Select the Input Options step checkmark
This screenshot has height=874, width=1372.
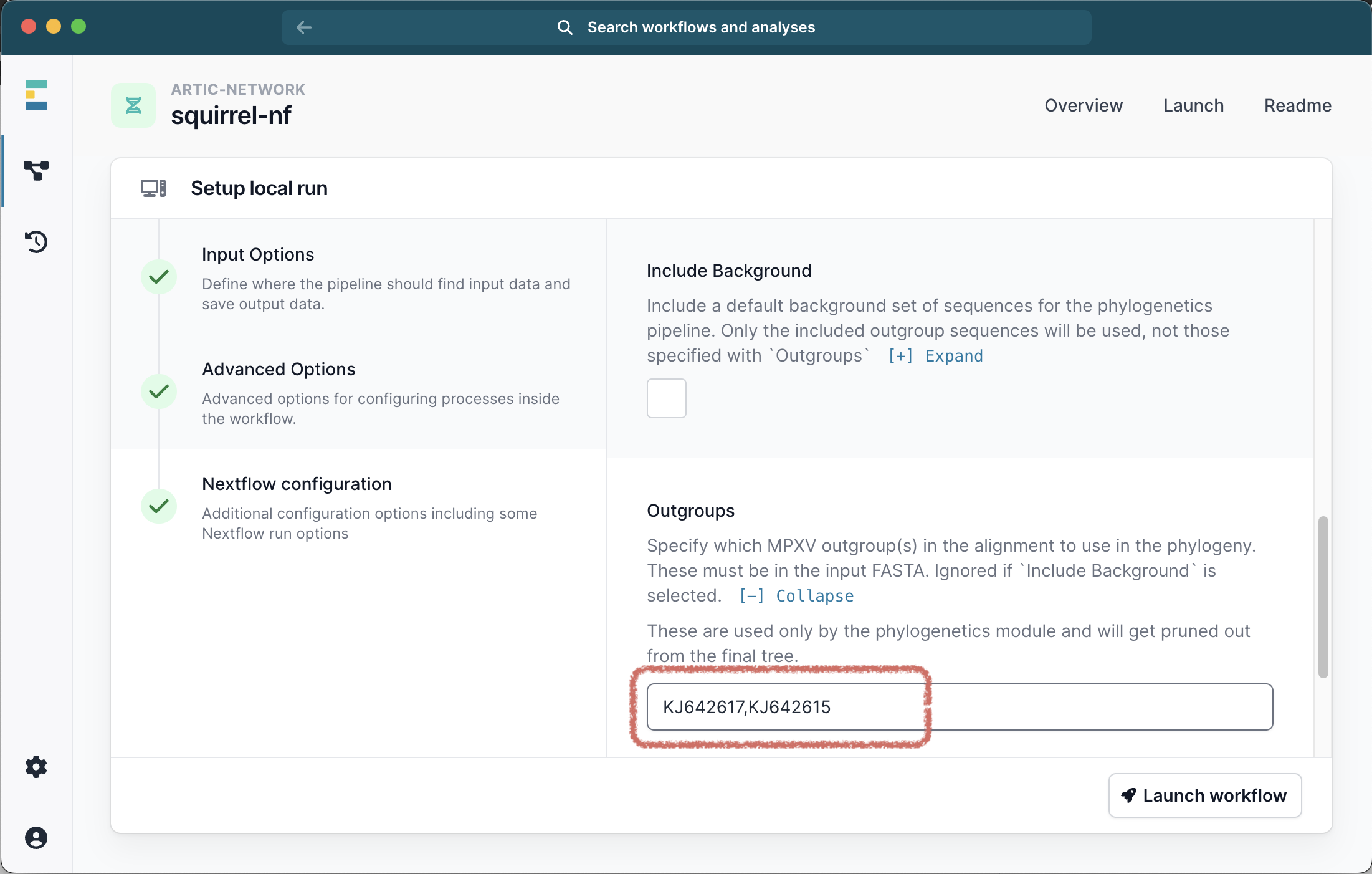159,277
